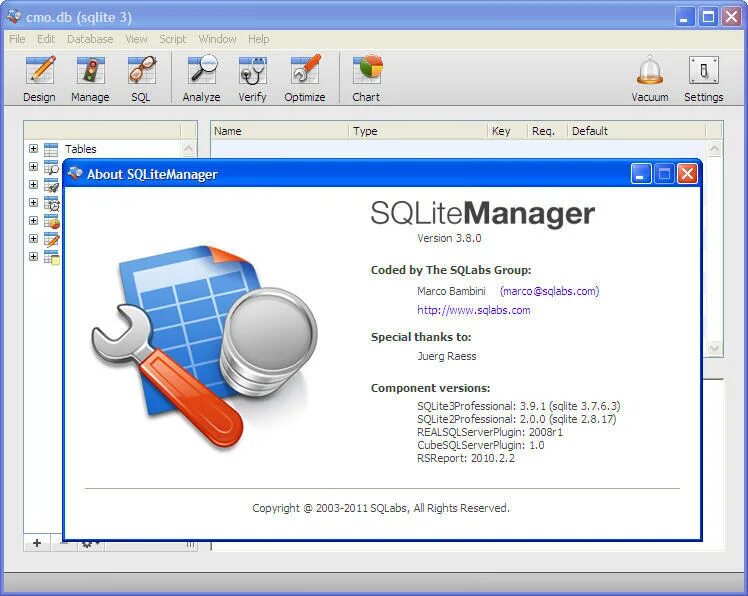Screen dimensions: 748x596
Task: Click column list scrollbar up arrow
Action: tap(714, 148)
